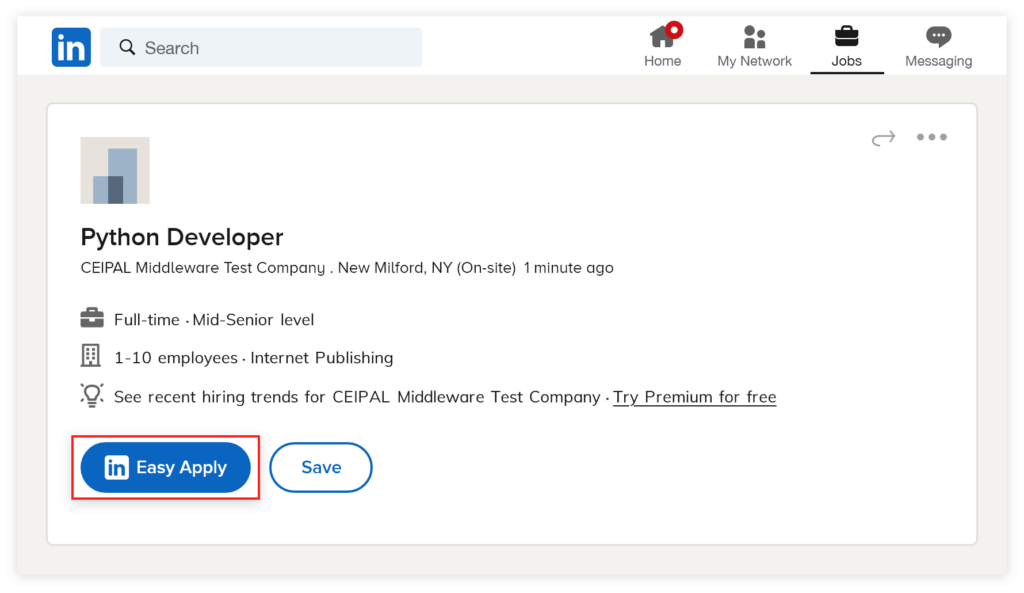
Task: Click the company logo thumbnail
Action: [x=115, y=170]
